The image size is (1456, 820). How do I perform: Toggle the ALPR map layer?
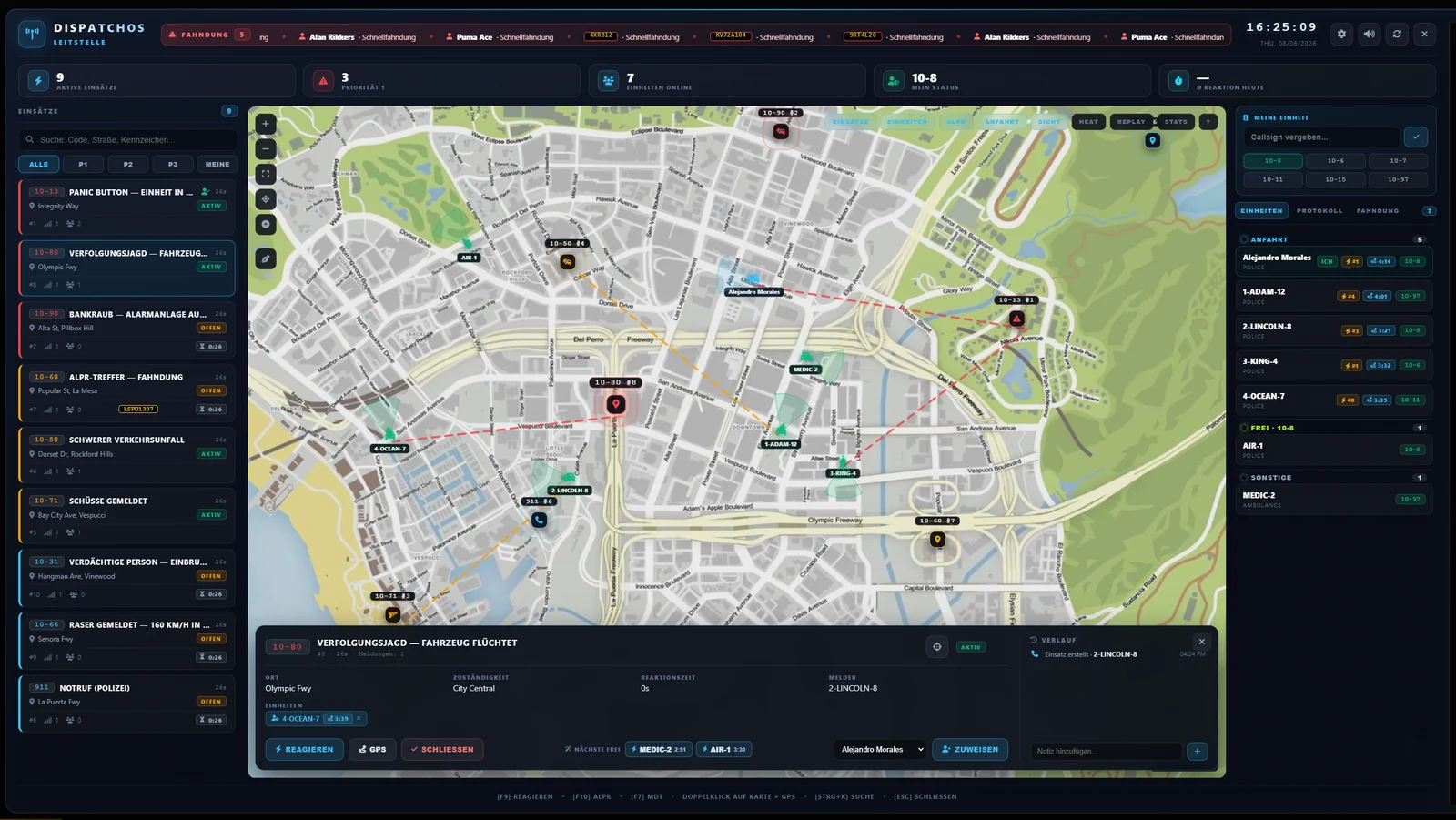pos(955,121)
